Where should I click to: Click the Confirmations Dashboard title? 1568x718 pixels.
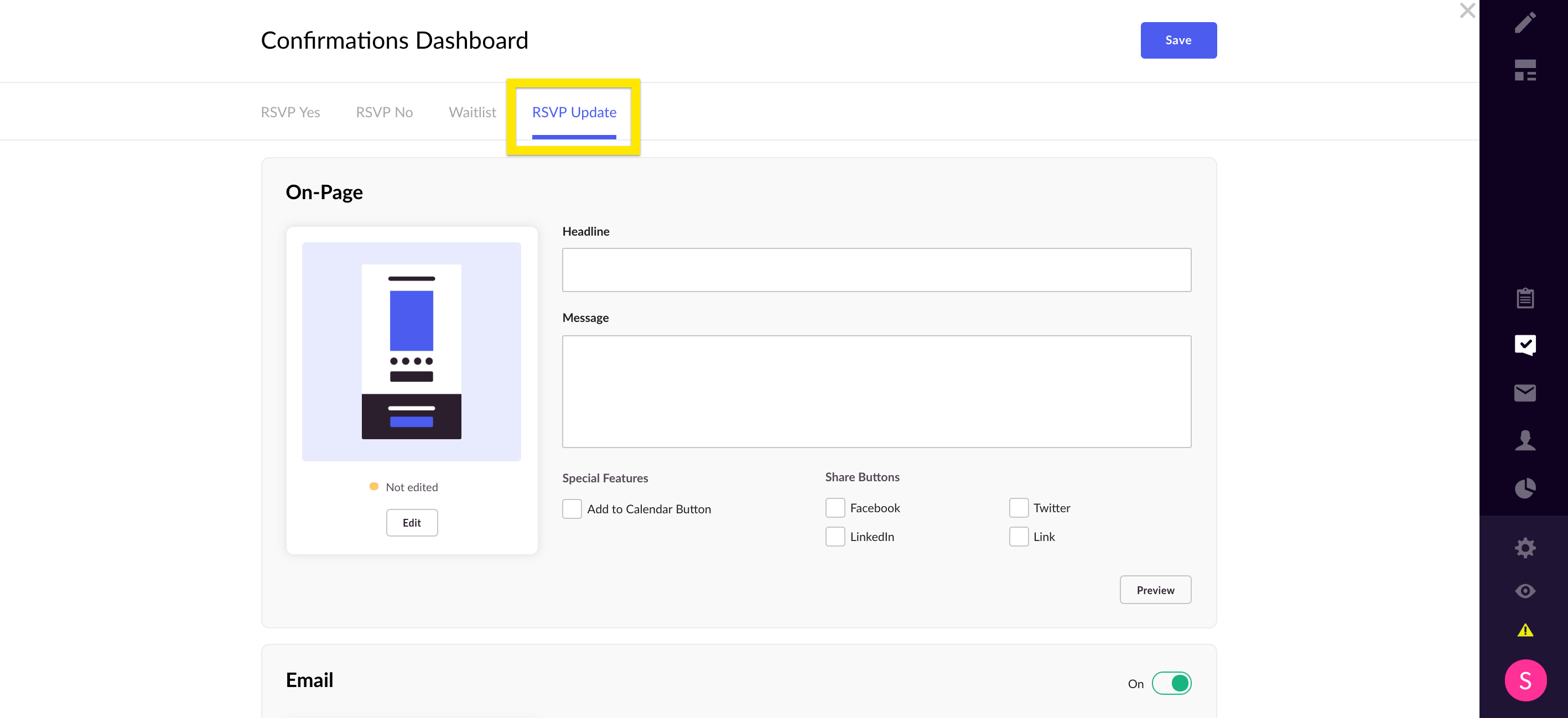tap(394, 40)
